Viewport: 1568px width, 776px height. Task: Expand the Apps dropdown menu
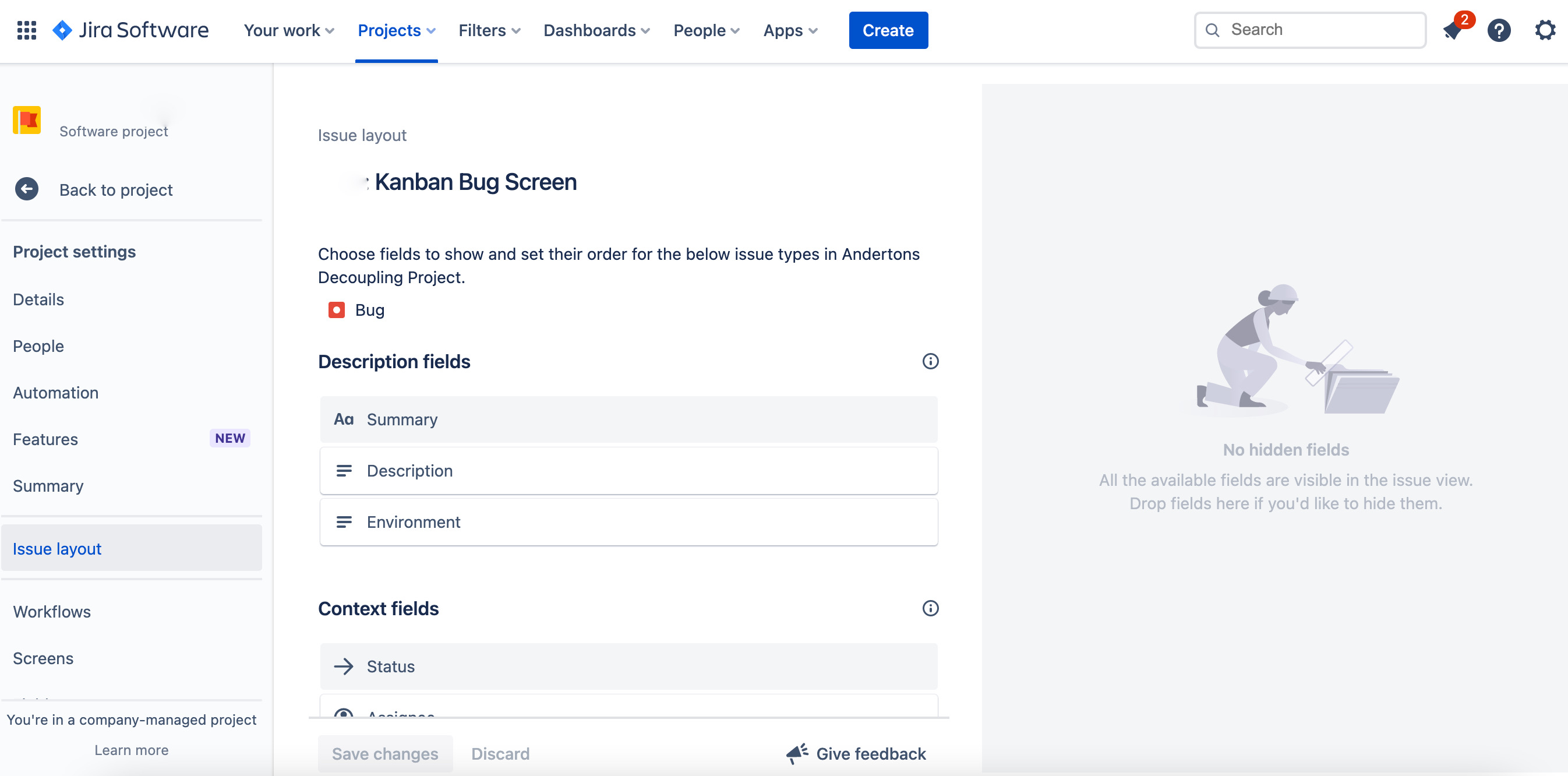pos(790,30)
